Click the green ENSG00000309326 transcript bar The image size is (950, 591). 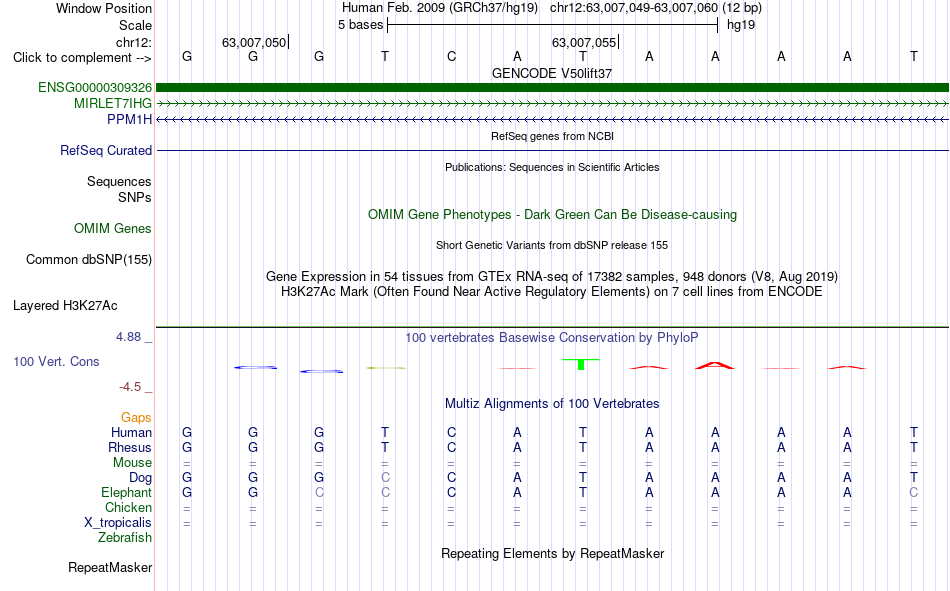553,87
